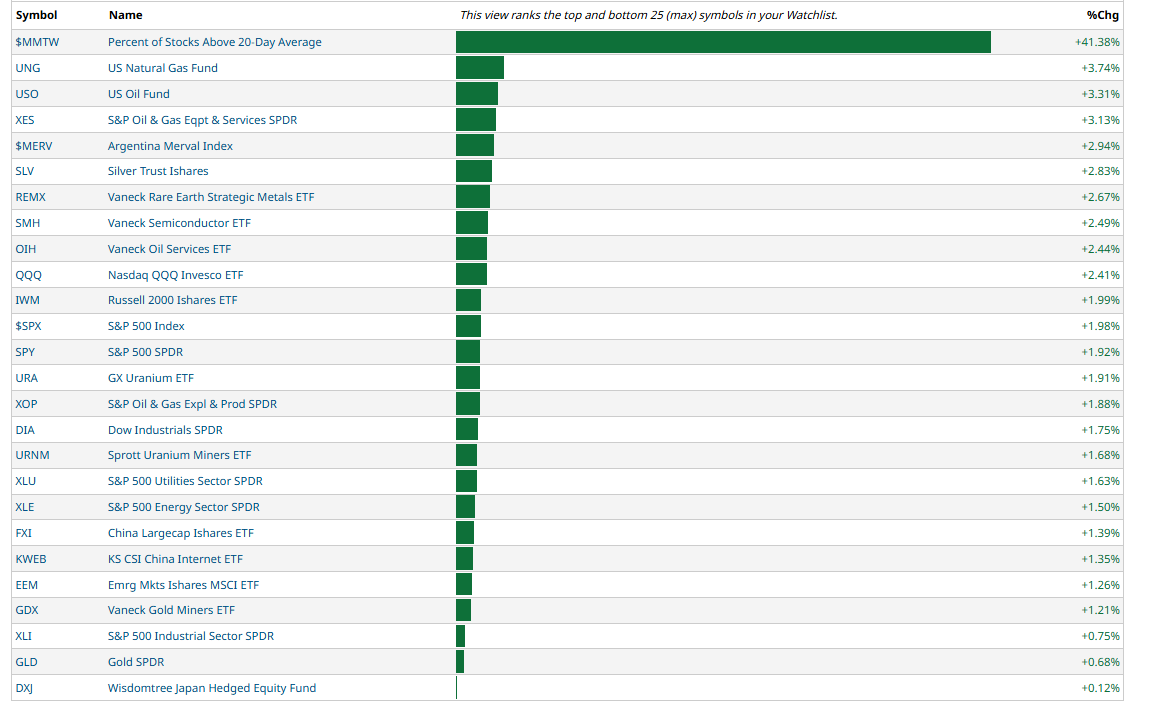Click the Russell 2000 Ishares ETF link
The image size is (1155, 723).
click(x=172, y=300)
